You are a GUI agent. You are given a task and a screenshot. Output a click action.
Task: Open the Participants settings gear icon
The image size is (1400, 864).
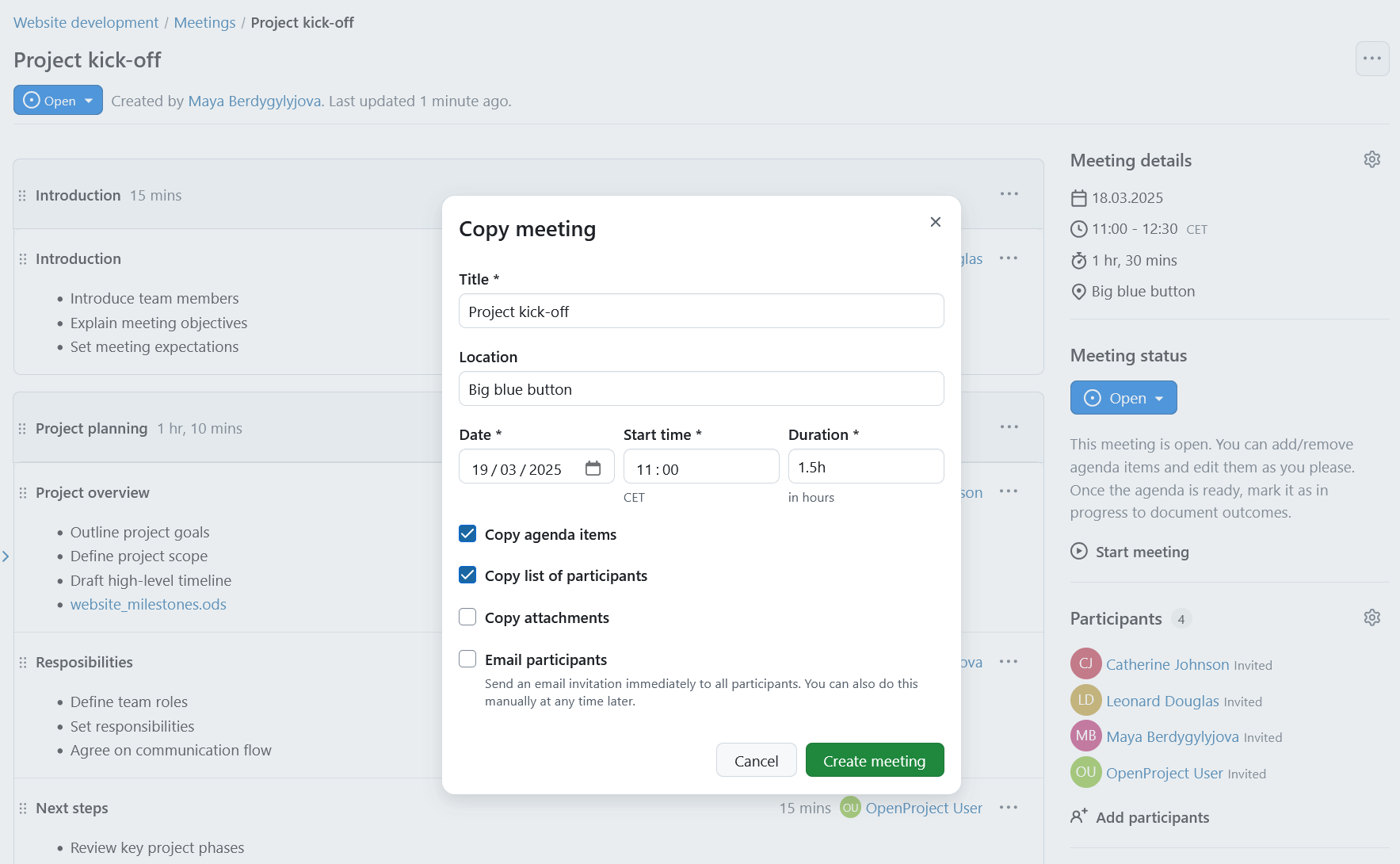tap(1372, 617)
